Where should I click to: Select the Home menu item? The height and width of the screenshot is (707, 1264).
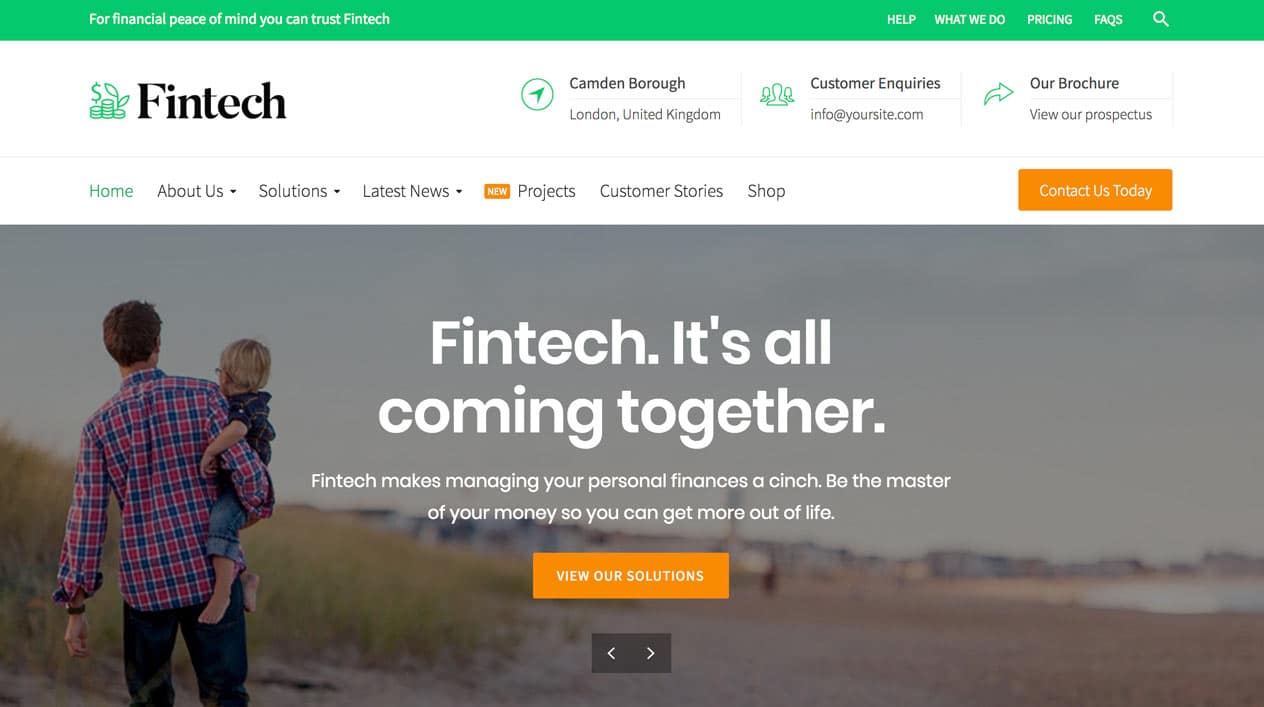[x=111, y=191]
